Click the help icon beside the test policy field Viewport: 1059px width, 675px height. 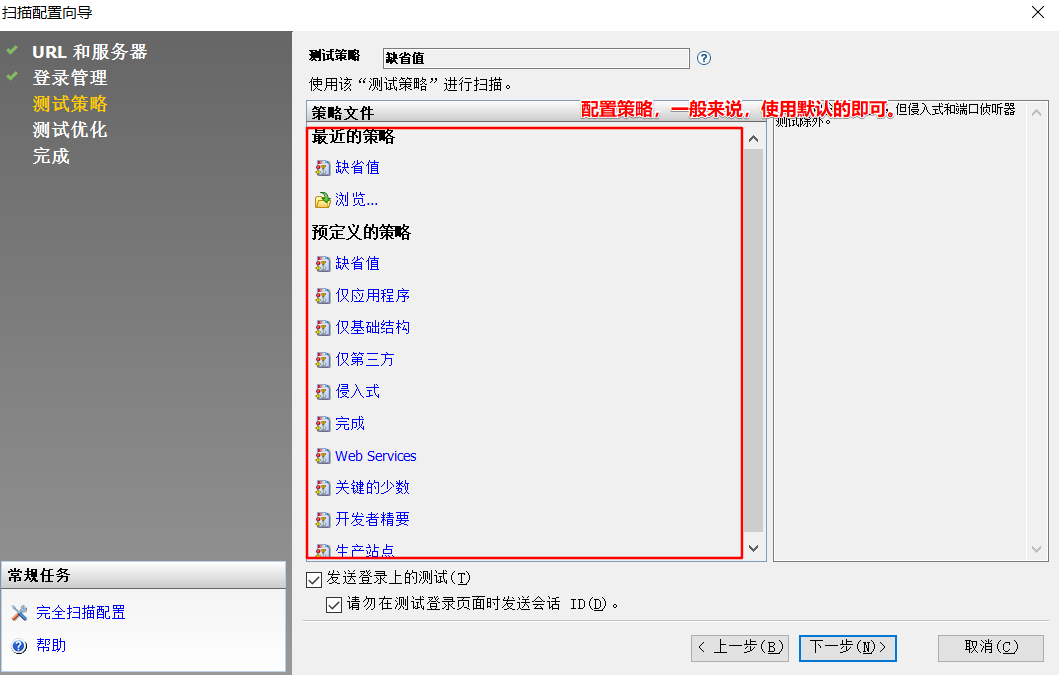704,58
